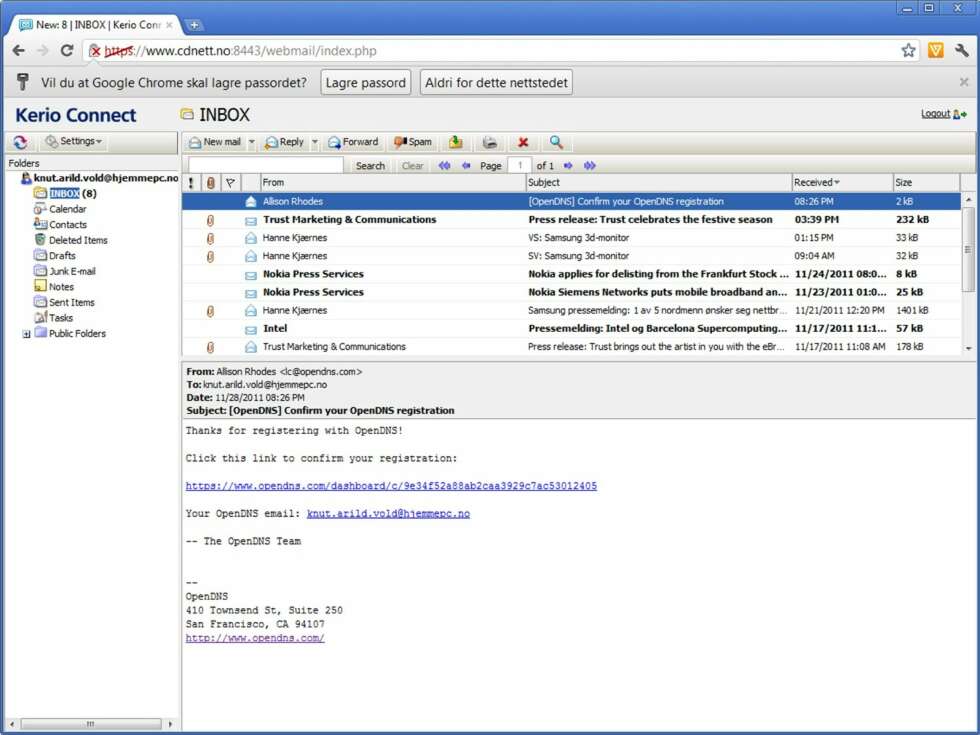Sort by priority column header
This screenshot has width=980, height=735.
tap(191, 182)
